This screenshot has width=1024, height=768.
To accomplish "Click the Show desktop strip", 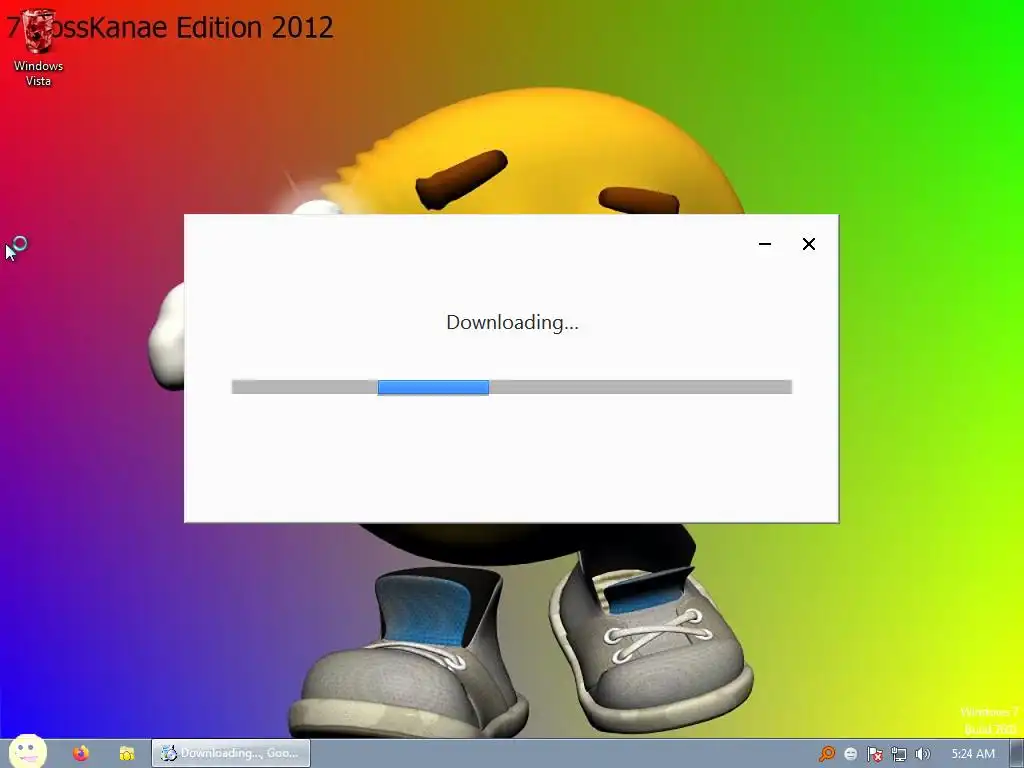I will [x=1017, y=754].
